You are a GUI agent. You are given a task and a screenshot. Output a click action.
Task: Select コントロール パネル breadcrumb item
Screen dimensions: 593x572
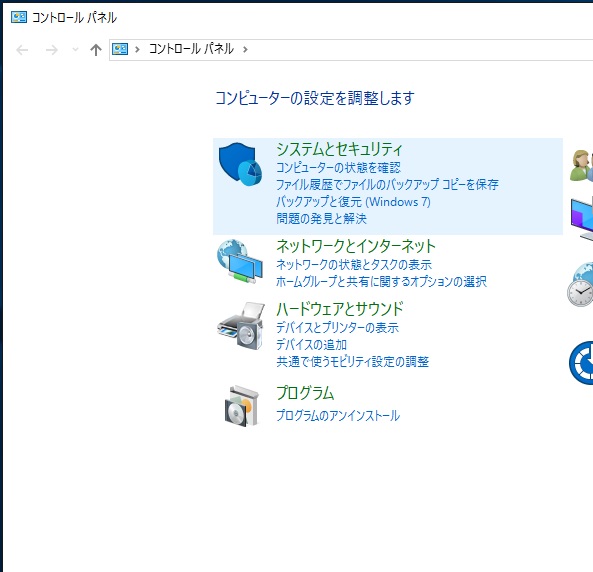pyautogui.click(x=191, y=49)
